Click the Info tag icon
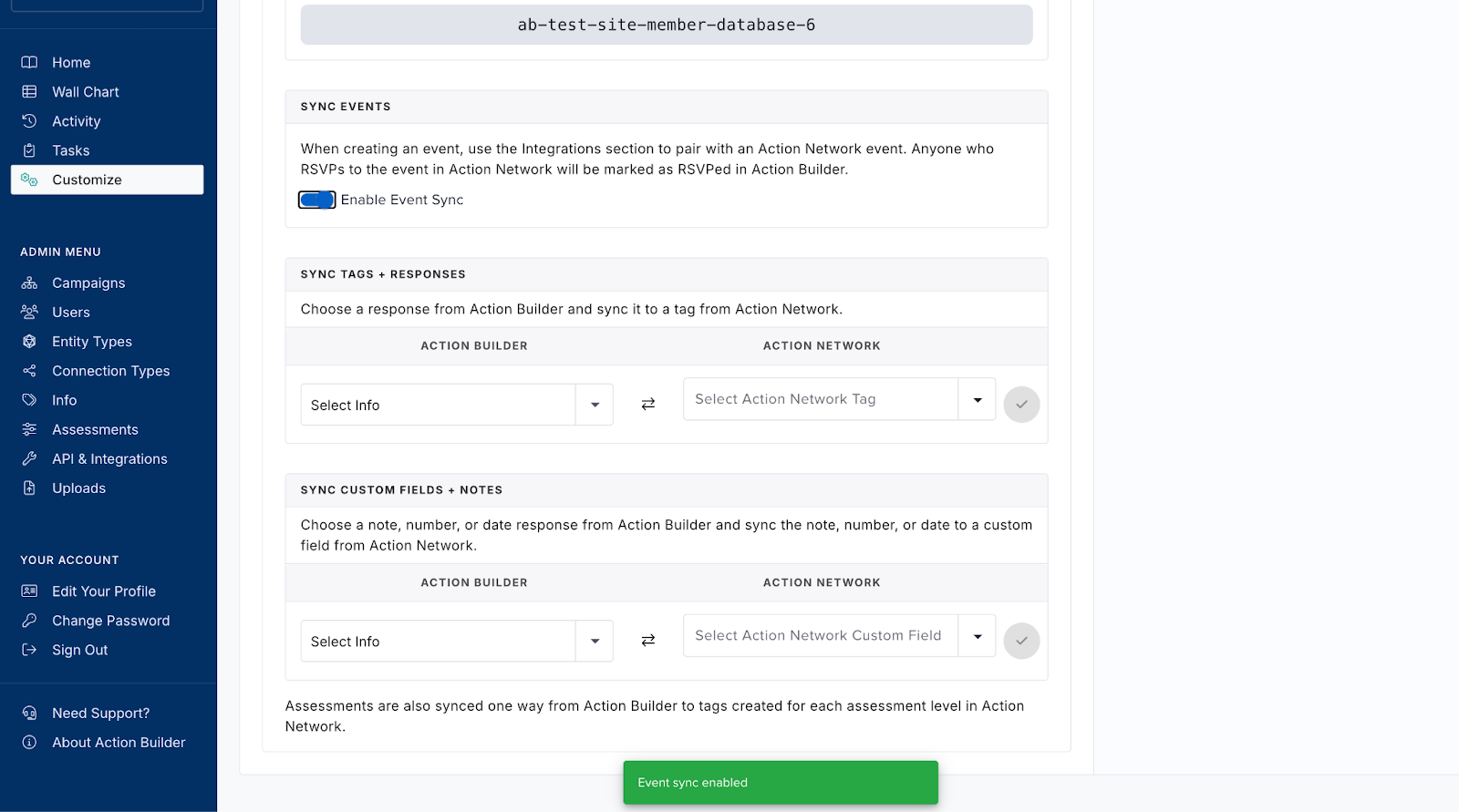Image resolution: width=1459 pixels, height=812 pixels. pos(29,400)
